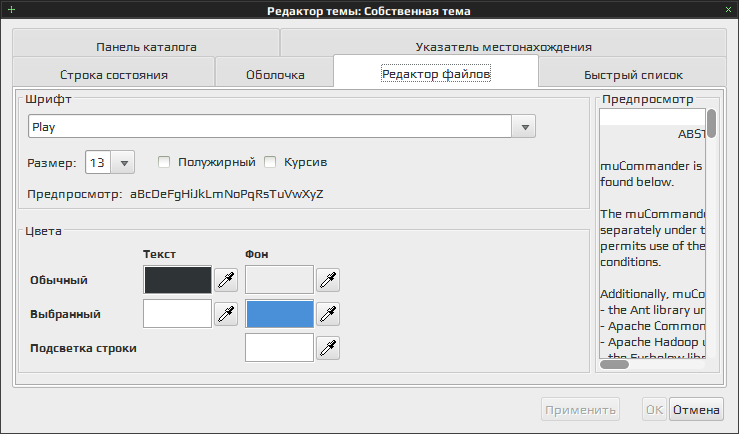
Task: Click the Обычный background color swatch
Action: tap(279, 280)
